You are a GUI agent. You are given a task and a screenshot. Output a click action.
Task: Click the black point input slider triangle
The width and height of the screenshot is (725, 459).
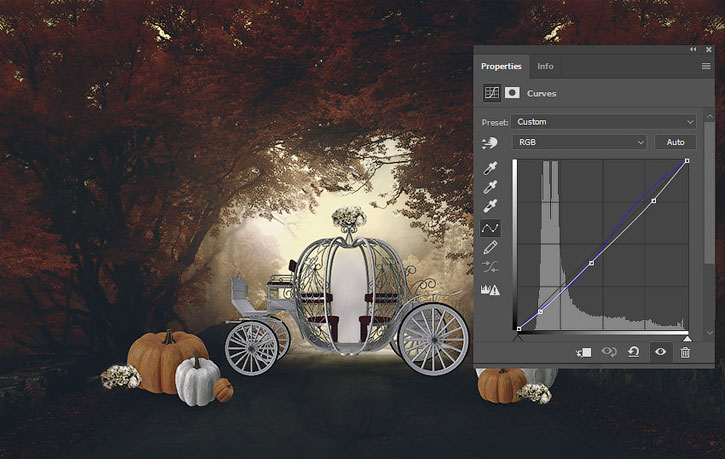(x=518, y=338)
